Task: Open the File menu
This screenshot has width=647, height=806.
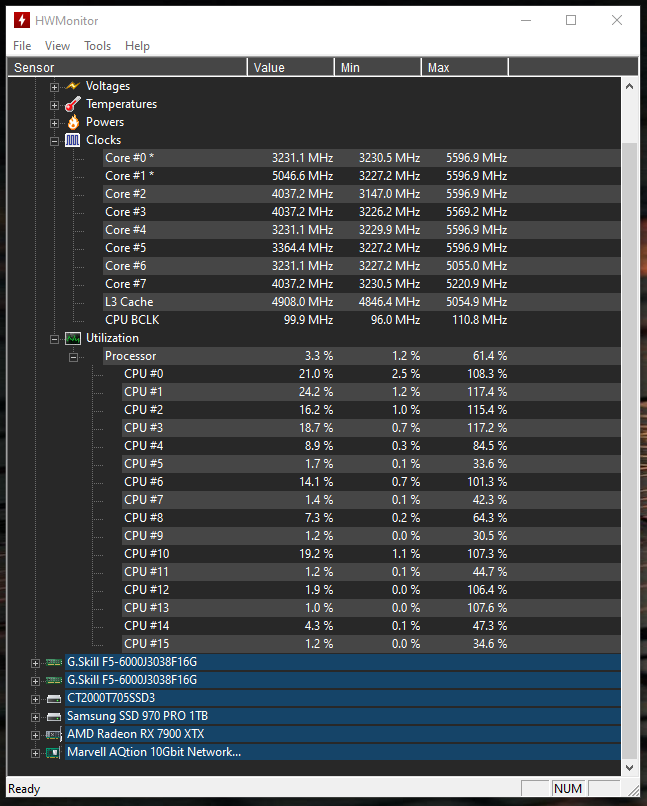Action: (x=22, y=46)
